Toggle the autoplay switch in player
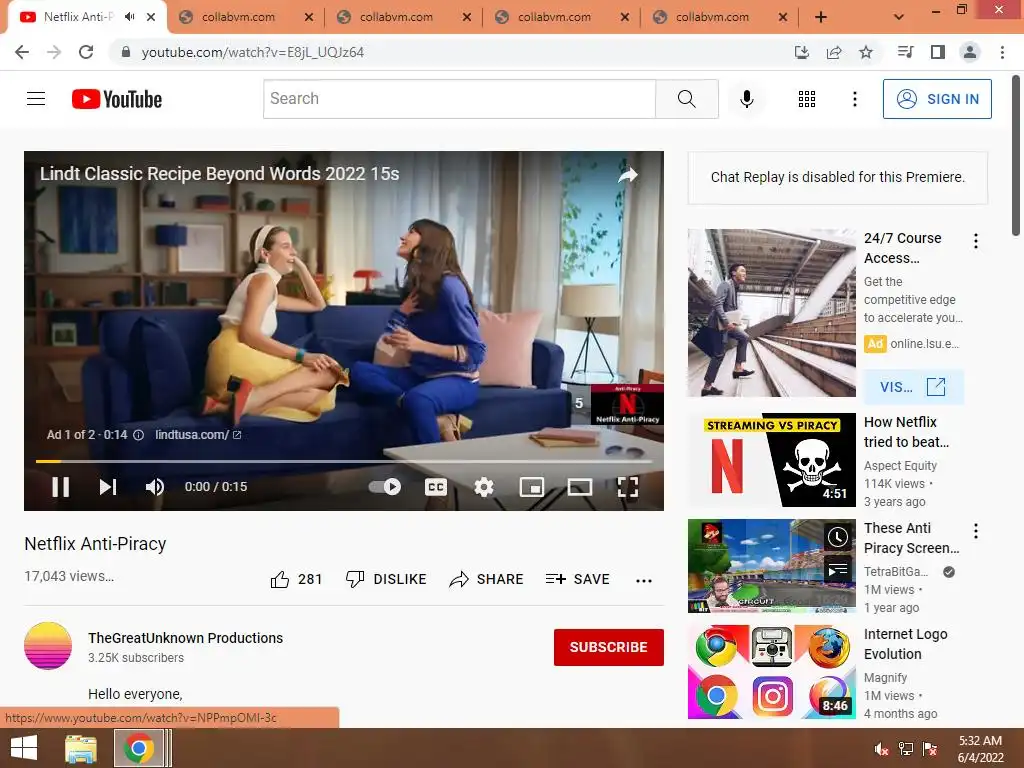1024x768 pixels. coord(385,487)
